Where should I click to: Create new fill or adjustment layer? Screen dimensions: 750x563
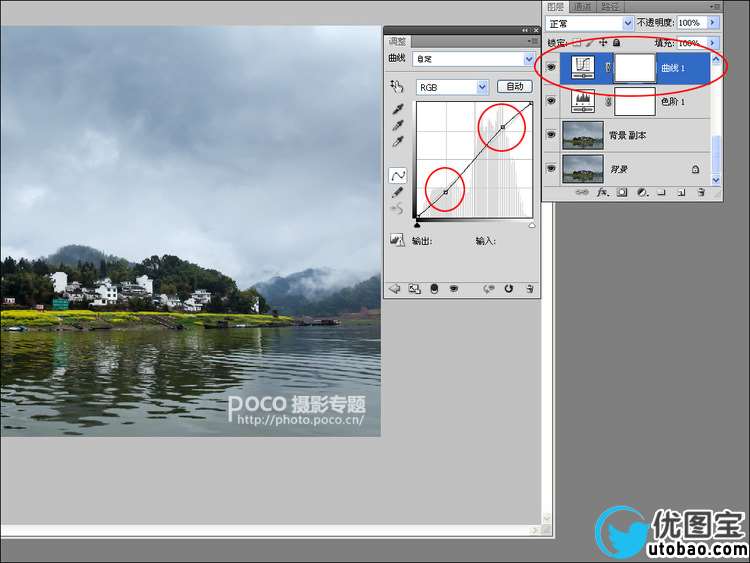(x=642, y=192)
